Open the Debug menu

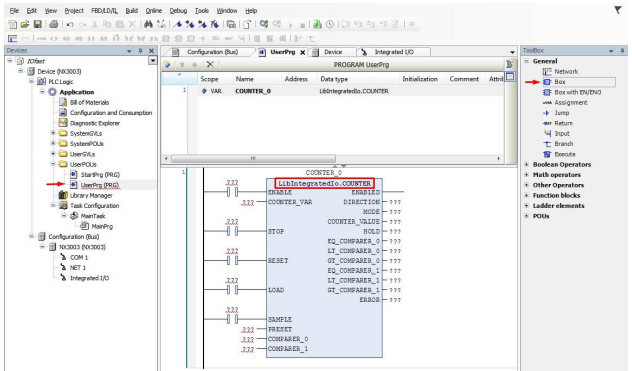point(178,10)
